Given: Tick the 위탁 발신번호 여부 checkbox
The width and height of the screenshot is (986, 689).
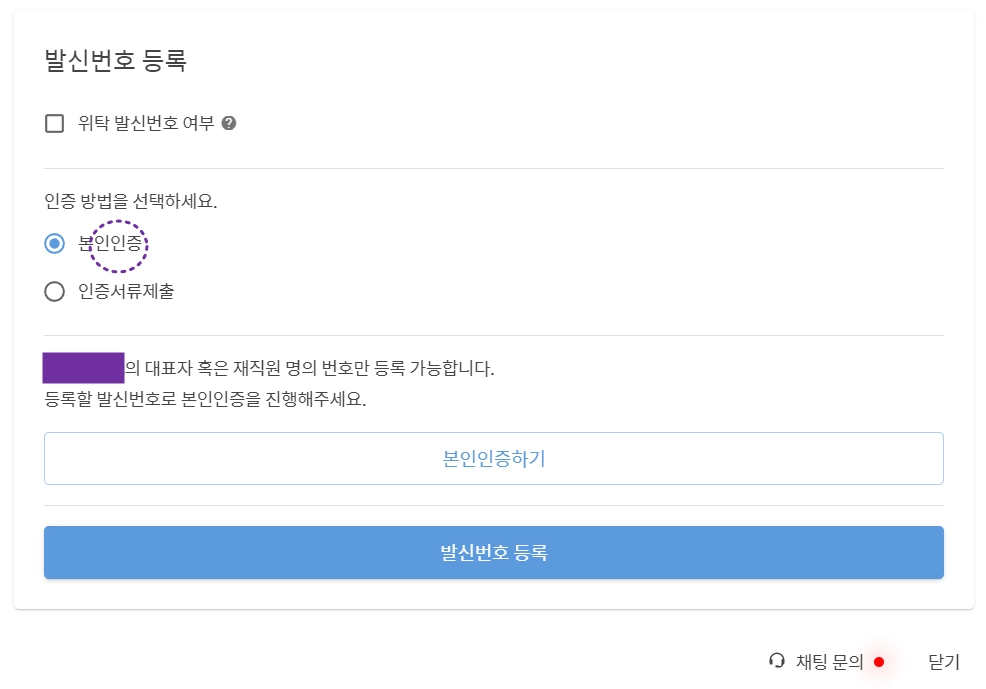Looking at the screenshot, I should coord(55,123).
